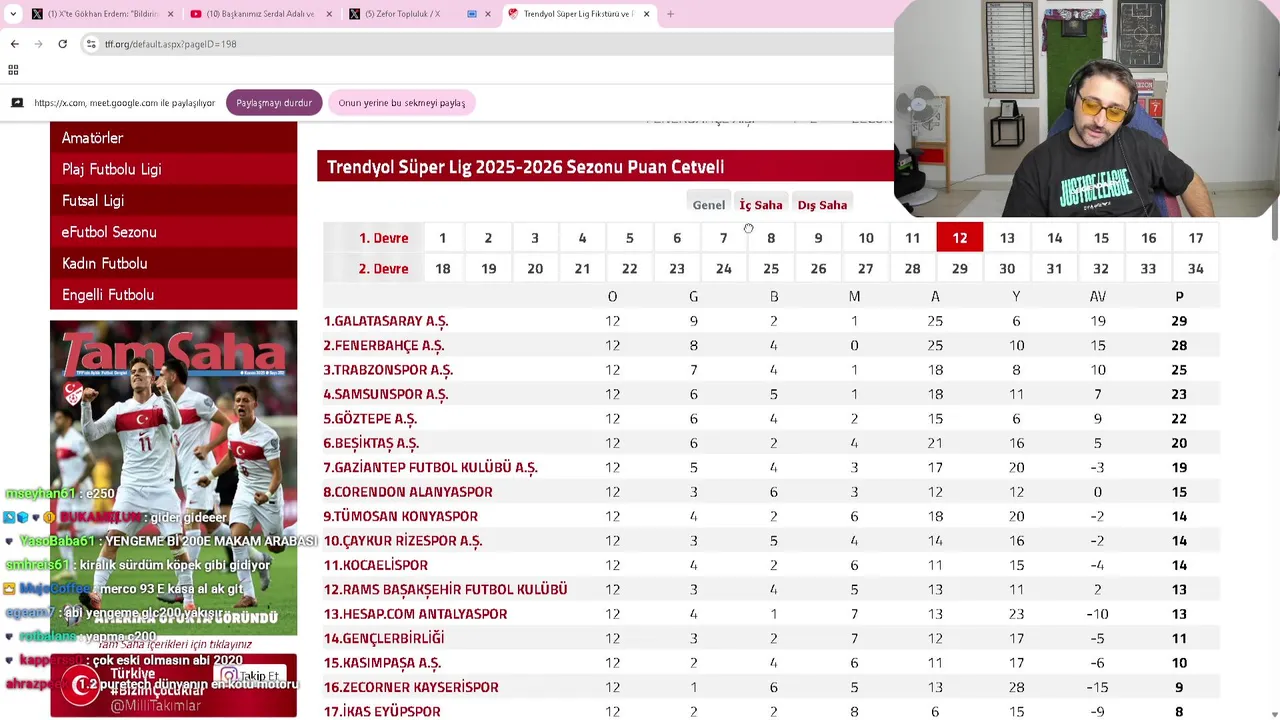Click the P points column header
The image size is (1280, 720).
(x=1179, y=296)
